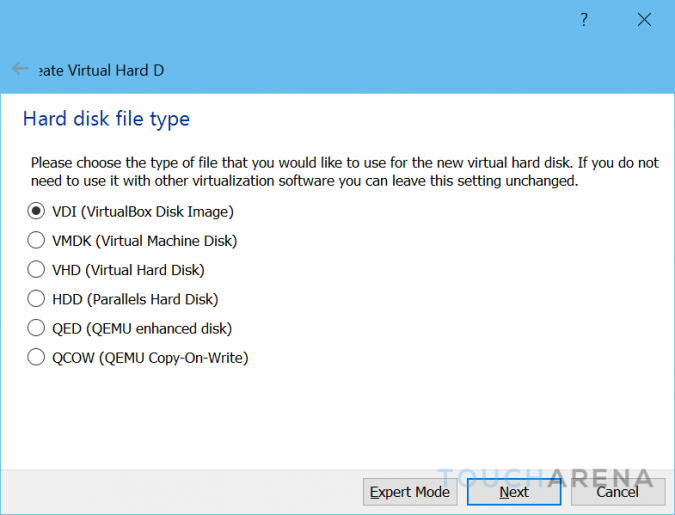Continue with the Next button
Screen dimensions: 675x515
pos(514,492)
